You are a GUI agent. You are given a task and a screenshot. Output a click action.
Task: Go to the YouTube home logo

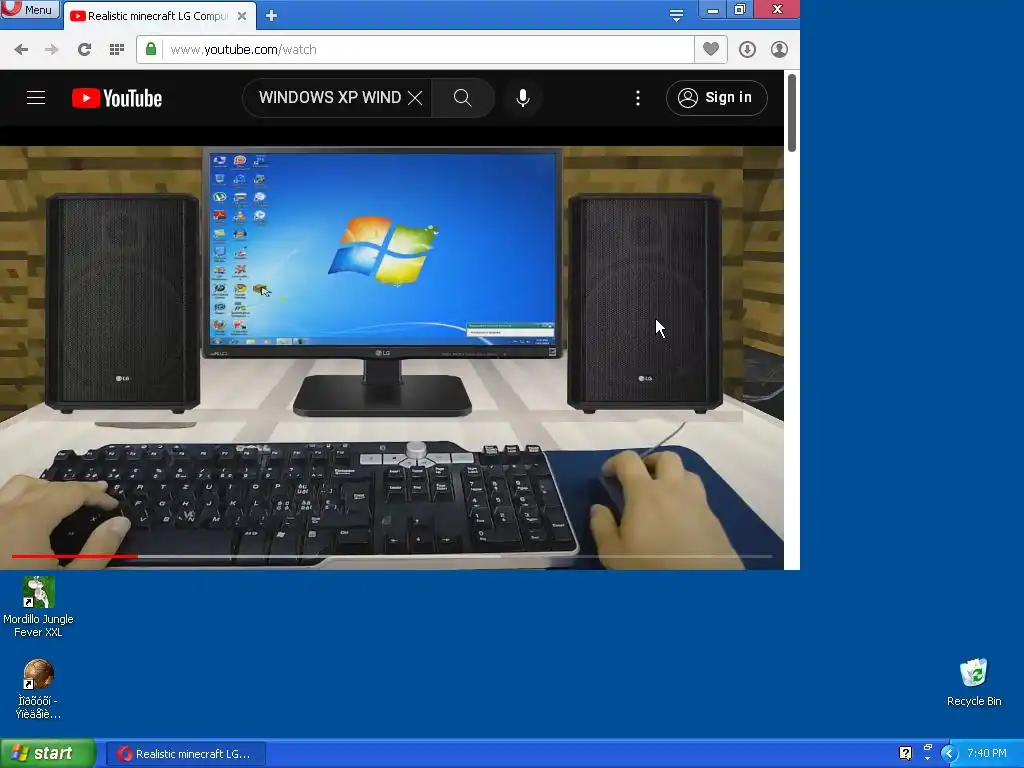pyautogui.click(x=117, y=98)
